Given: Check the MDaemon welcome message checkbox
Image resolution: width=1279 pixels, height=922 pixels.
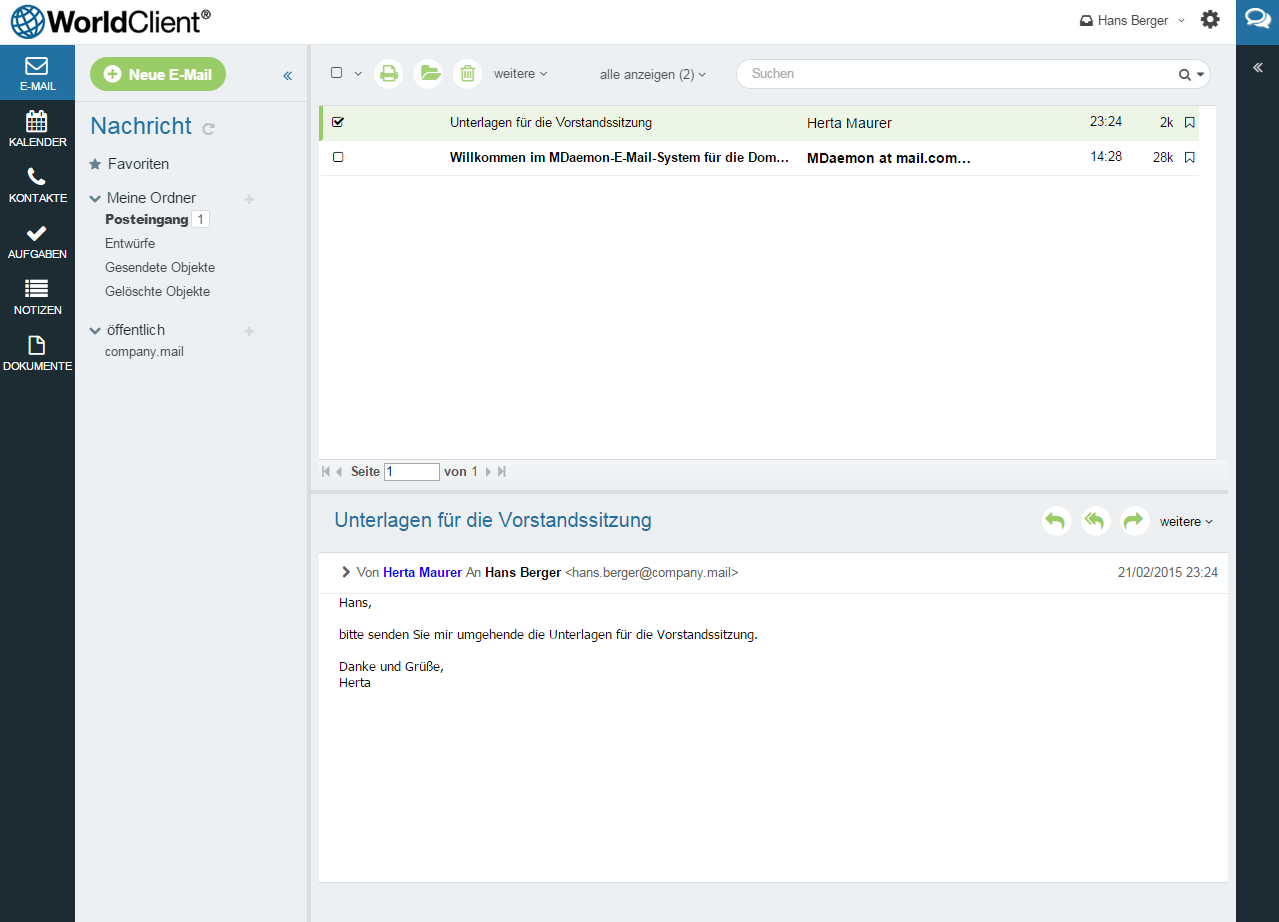Looking at the screenshot, I should tap(338, 157).
